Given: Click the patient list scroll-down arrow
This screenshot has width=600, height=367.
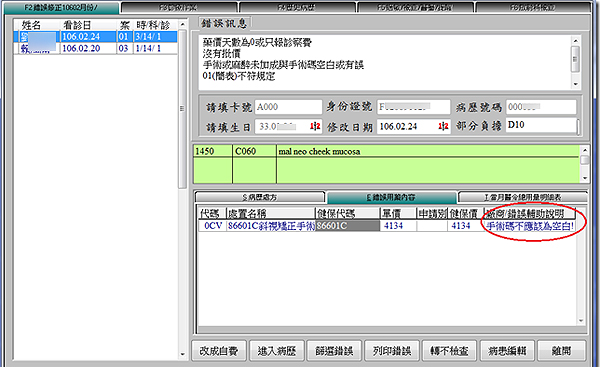Looking at the screenshot, I should tap(183, 354).
